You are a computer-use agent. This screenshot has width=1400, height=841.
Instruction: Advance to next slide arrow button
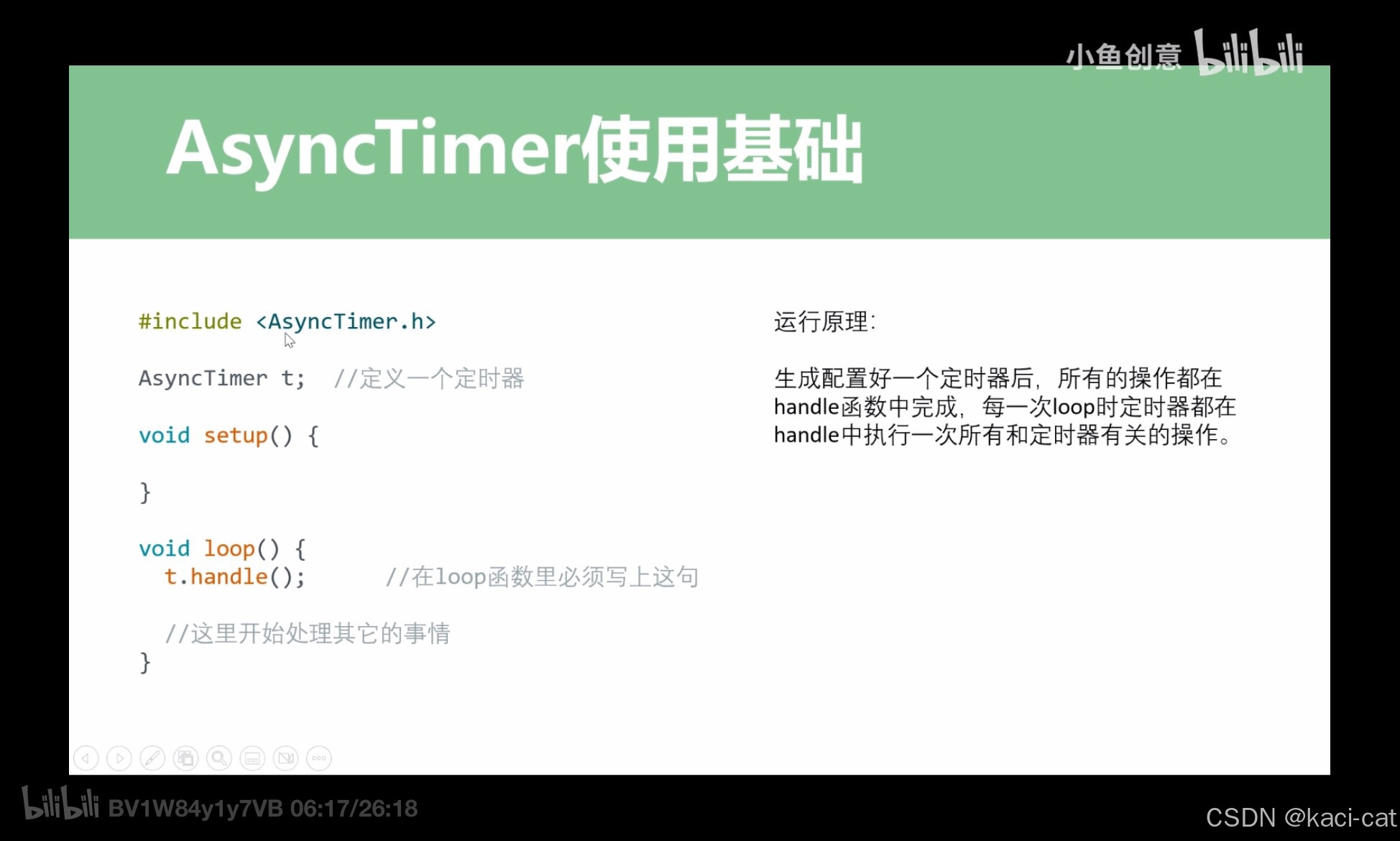pos(119,758)
